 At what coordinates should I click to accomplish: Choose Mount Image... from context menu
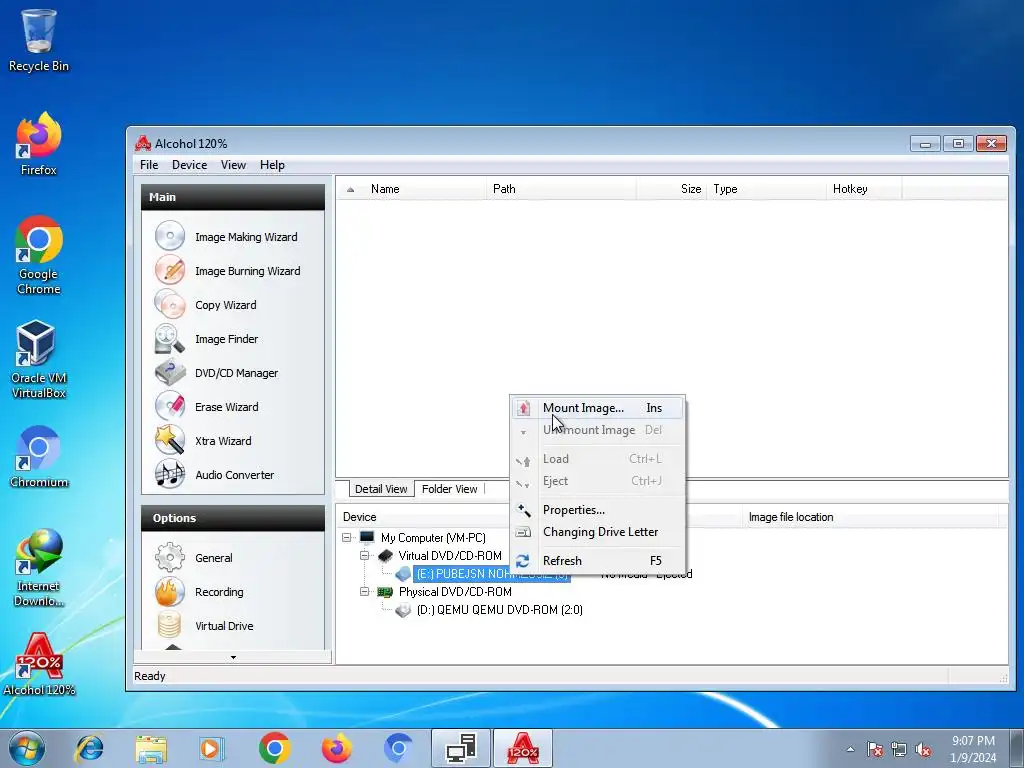598,408
